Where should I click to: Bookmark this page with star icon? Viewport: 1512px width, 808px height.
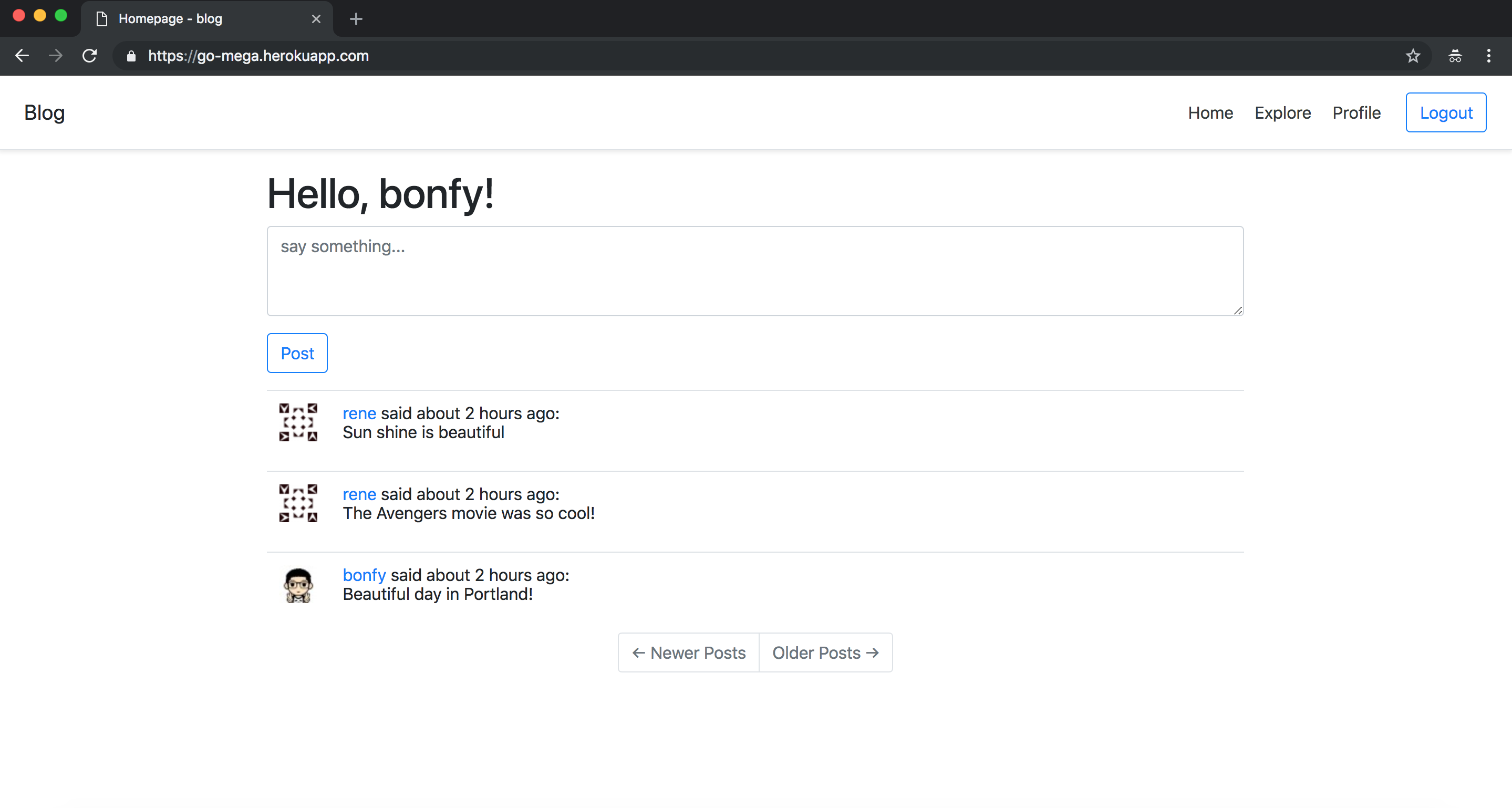pos(1412,56)
